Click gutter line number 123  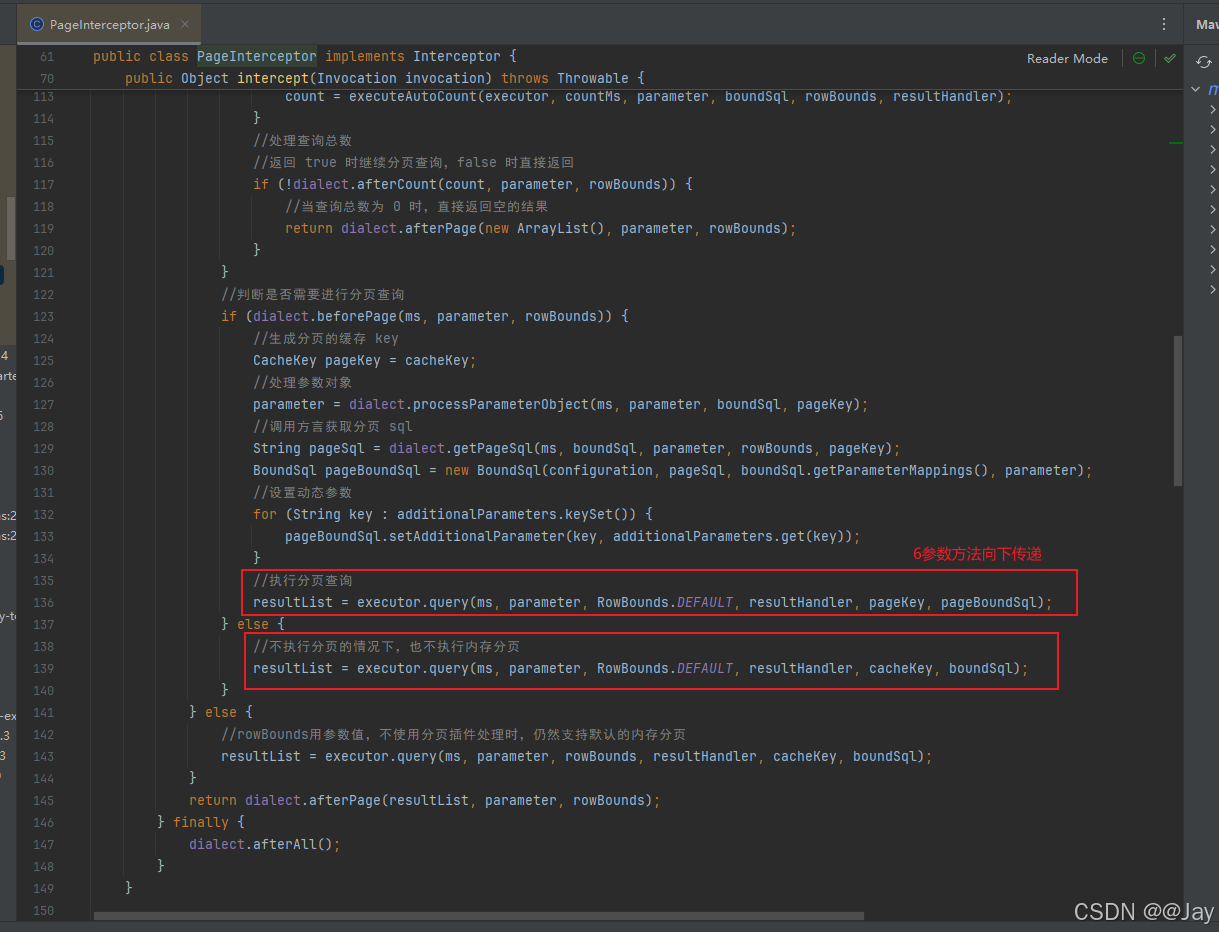(43, 316)
